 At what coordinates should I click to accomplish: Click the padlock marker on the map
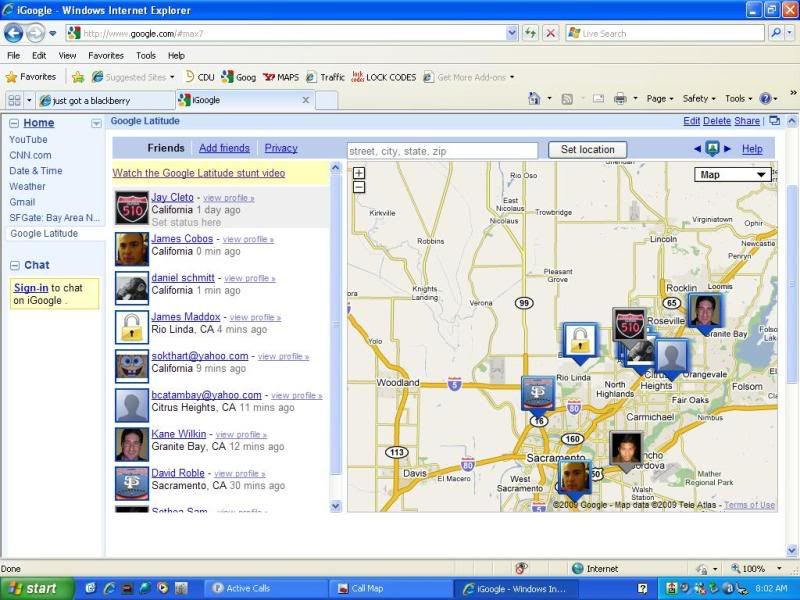pos(580,341)
